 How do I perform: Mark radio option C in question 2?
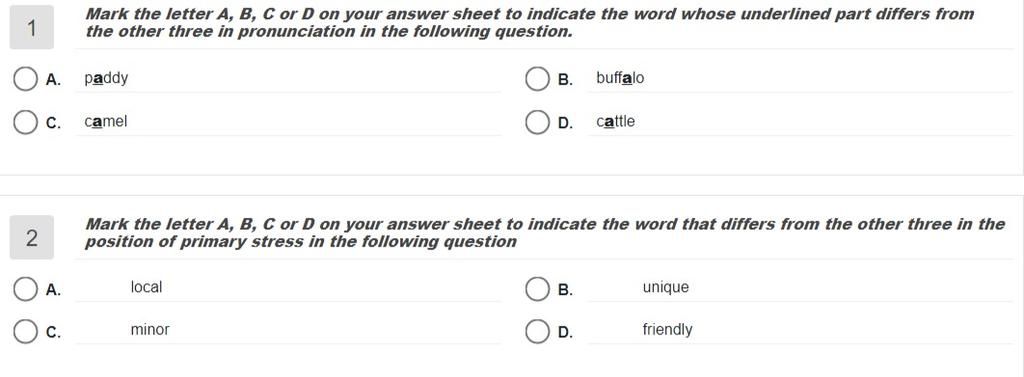25,331
